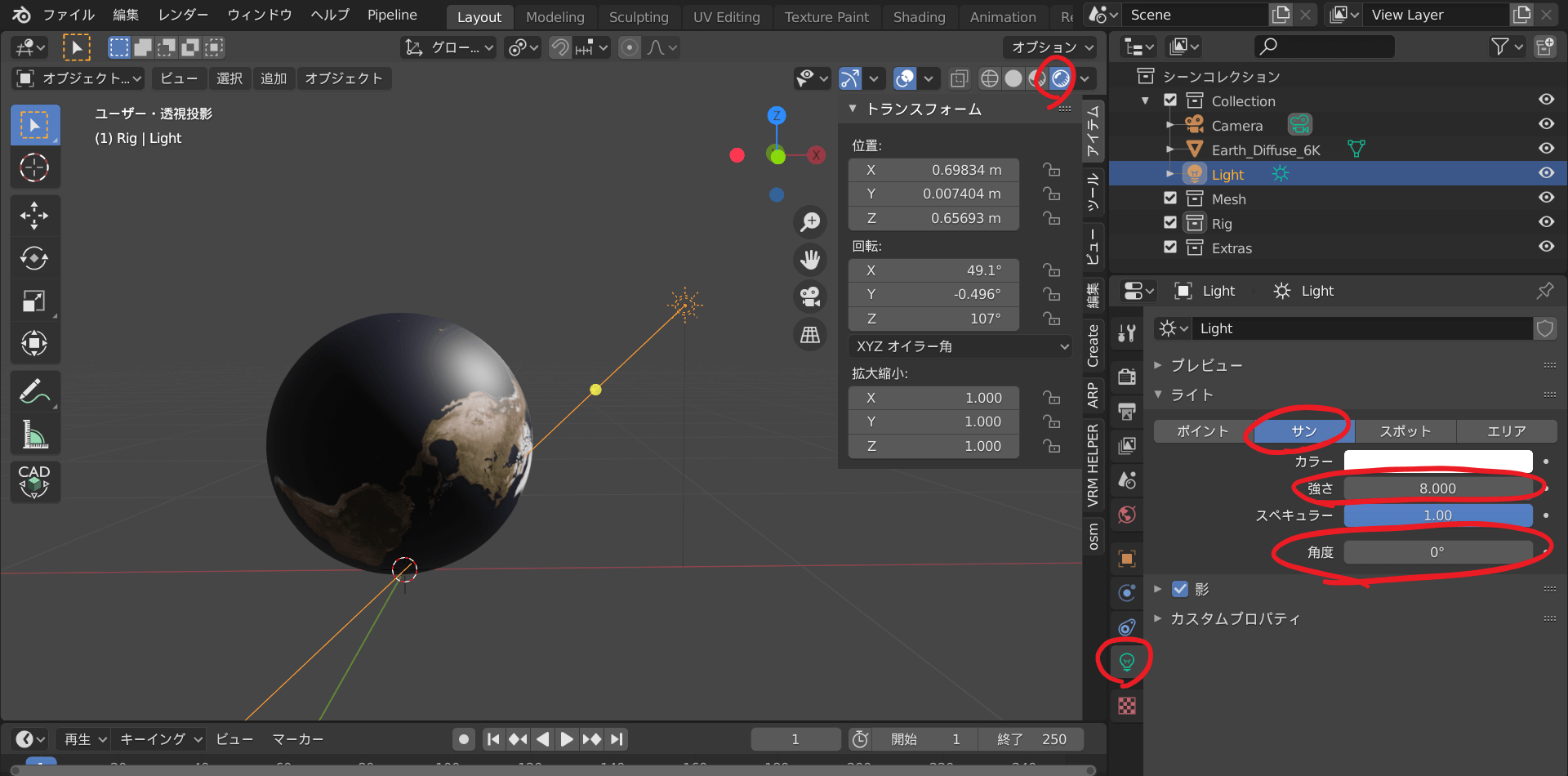The image size is (1568, 776).
Task: Open the World properties tab
Action: [1127, 515]
